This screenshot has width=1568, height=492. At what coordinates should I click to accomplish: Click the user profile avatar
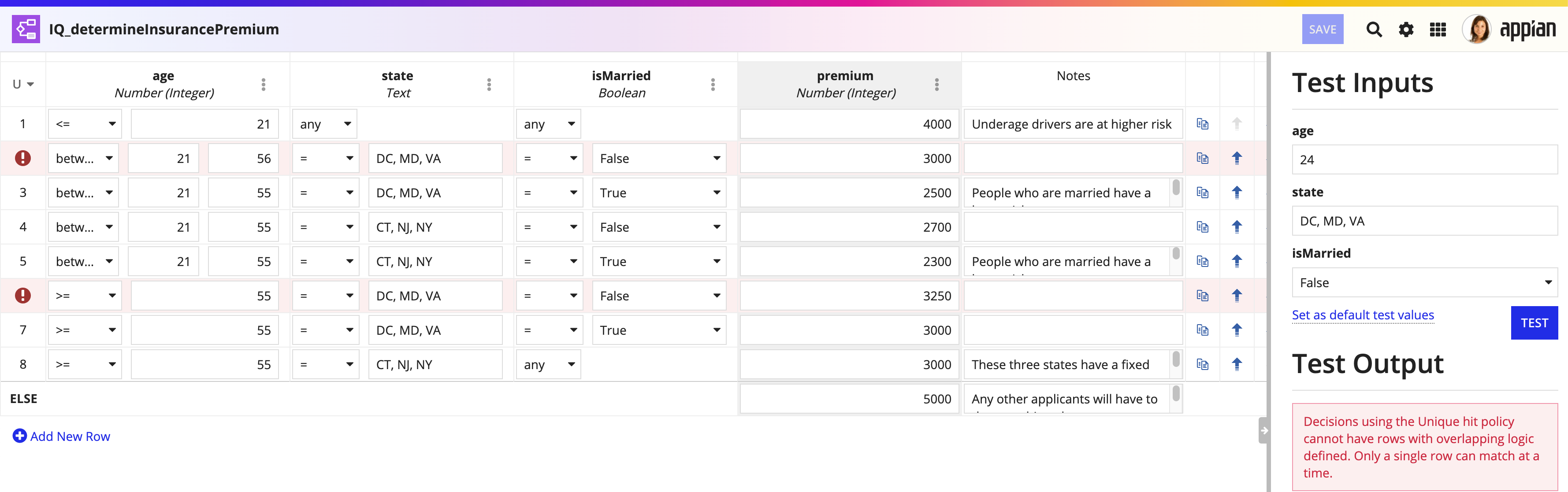(x=1477, y=29)
